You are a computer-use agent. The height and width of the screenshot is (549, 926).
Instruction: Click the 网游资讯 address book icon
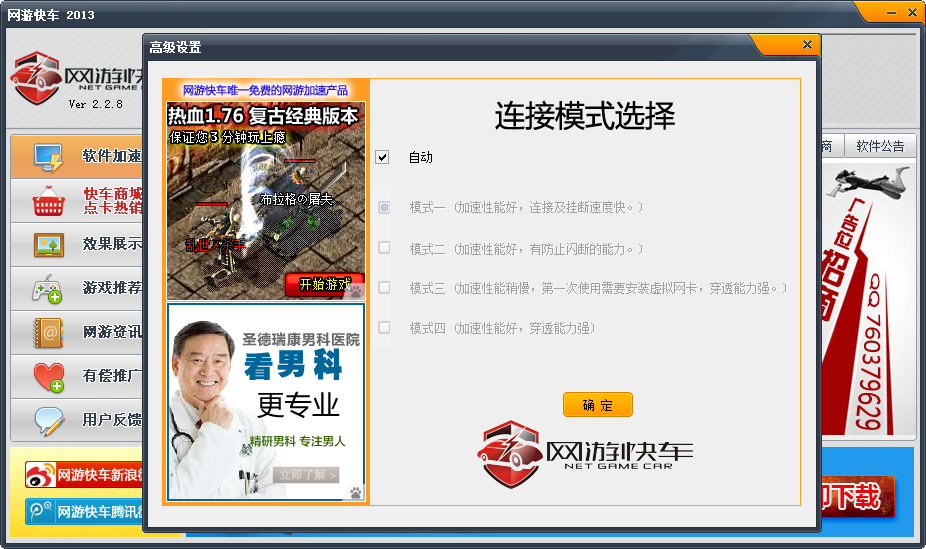coord(48,332)
